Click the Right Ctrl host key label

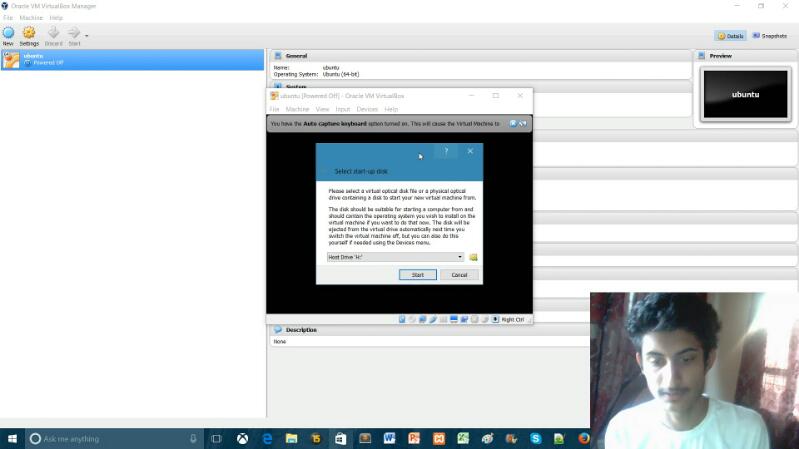[513, 320]
